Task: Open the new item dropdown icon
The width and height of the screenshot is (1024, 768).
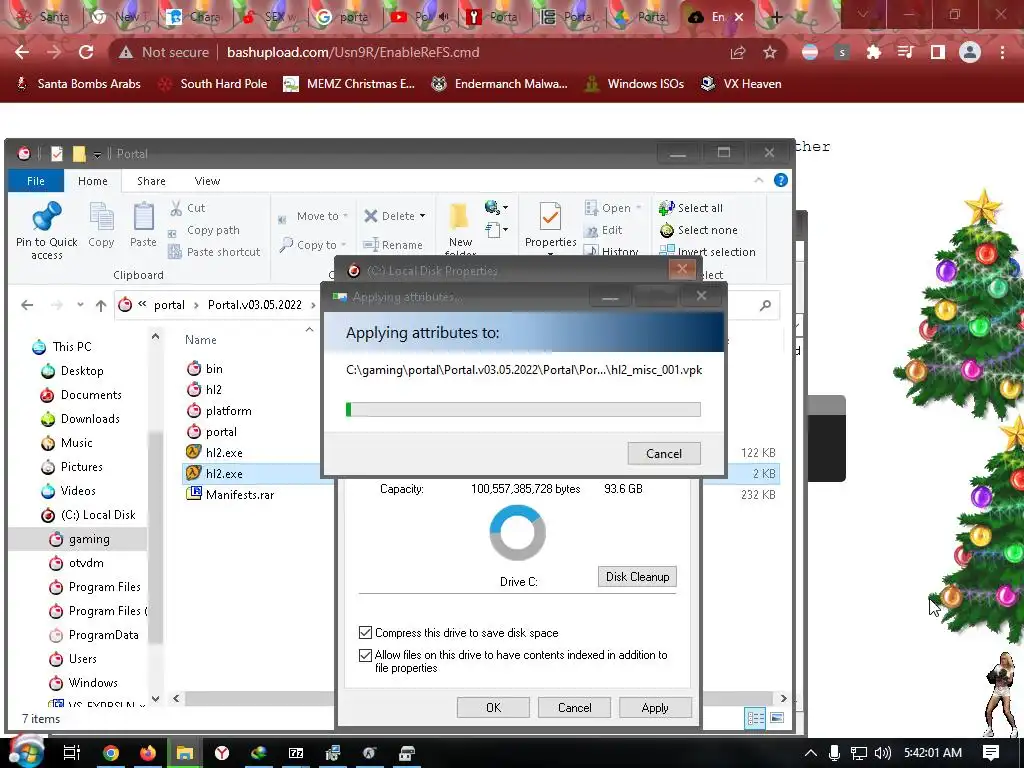Action: pos(496,229)
